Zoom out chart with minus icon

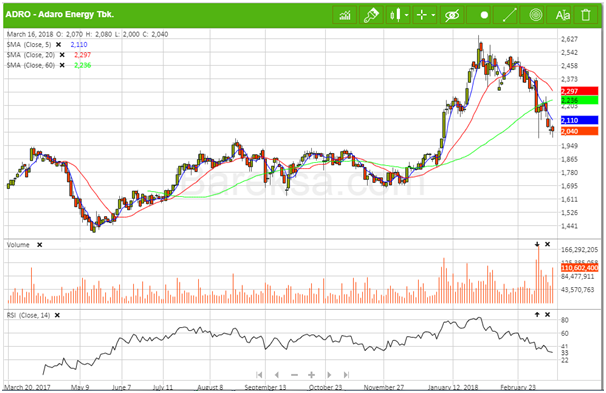[294, 375]
